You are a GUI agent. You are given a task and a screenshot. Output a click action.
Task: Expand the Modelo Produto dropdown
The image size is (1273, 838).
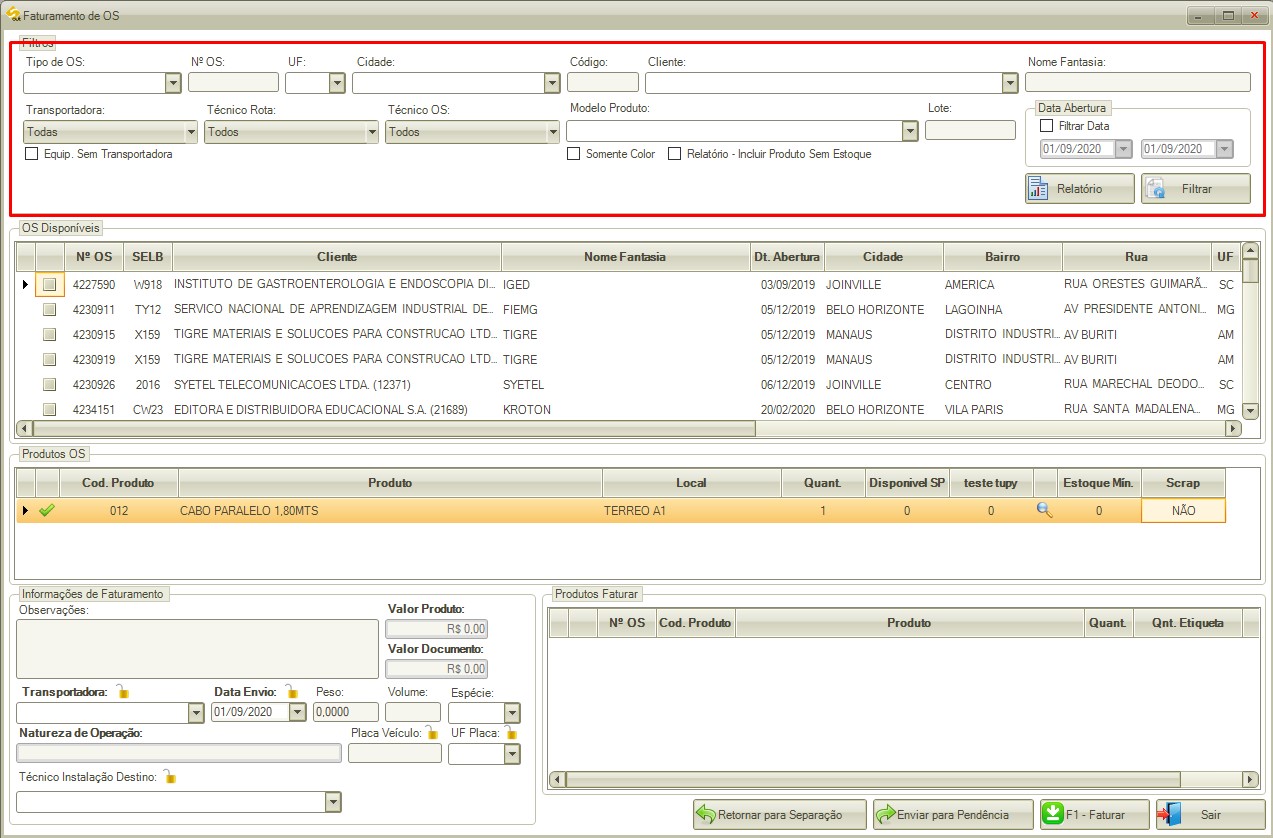[910, 131]
